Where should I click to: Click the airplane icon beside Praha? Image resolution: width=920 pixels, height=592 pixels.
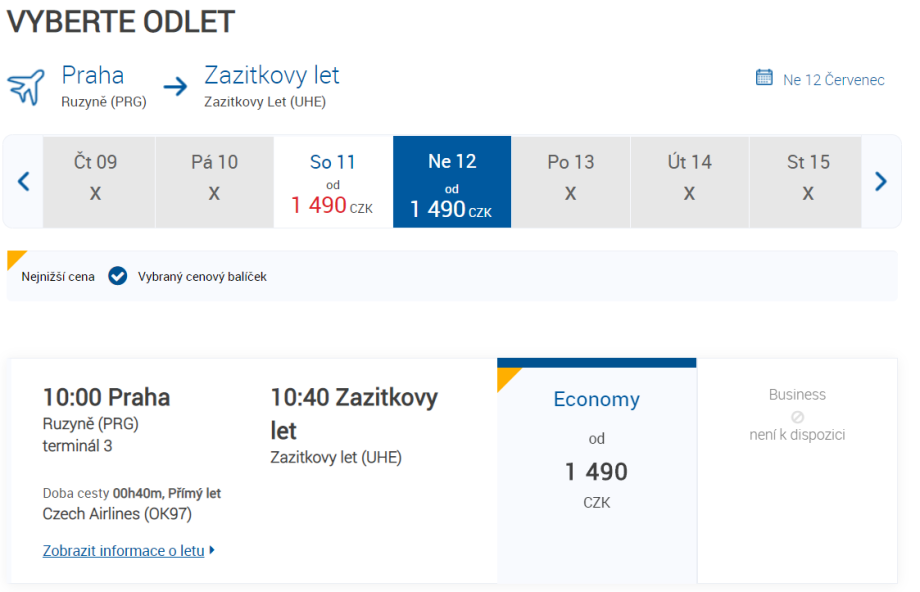pyautogui.click(x=26, y=87)
